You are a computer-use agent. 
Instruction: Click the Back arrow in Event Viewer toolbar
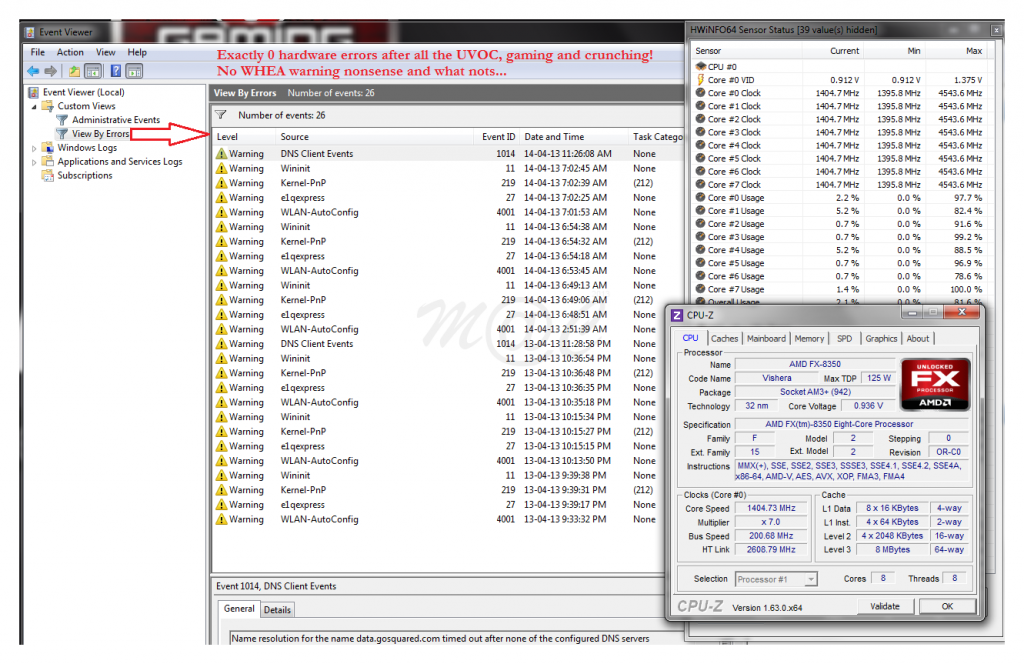click(33, 71)
